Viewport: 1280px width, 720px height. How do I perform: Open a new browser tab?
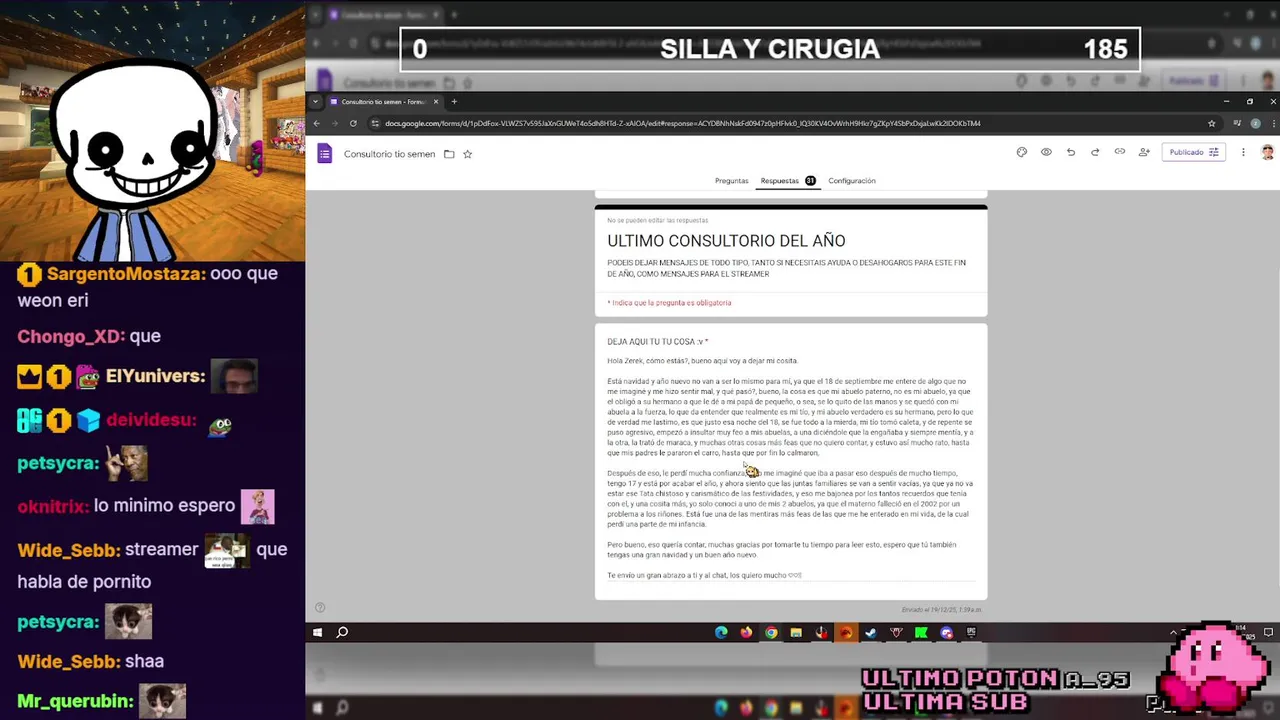click(x=453, y=101)
